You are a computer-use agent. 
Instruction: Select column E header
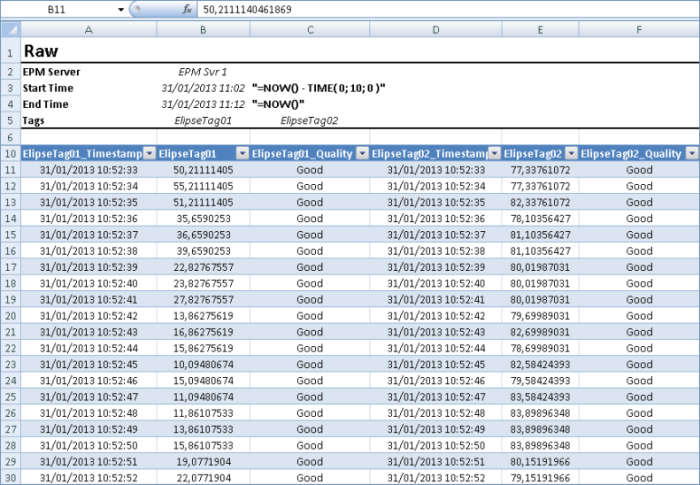click(540, 29)
